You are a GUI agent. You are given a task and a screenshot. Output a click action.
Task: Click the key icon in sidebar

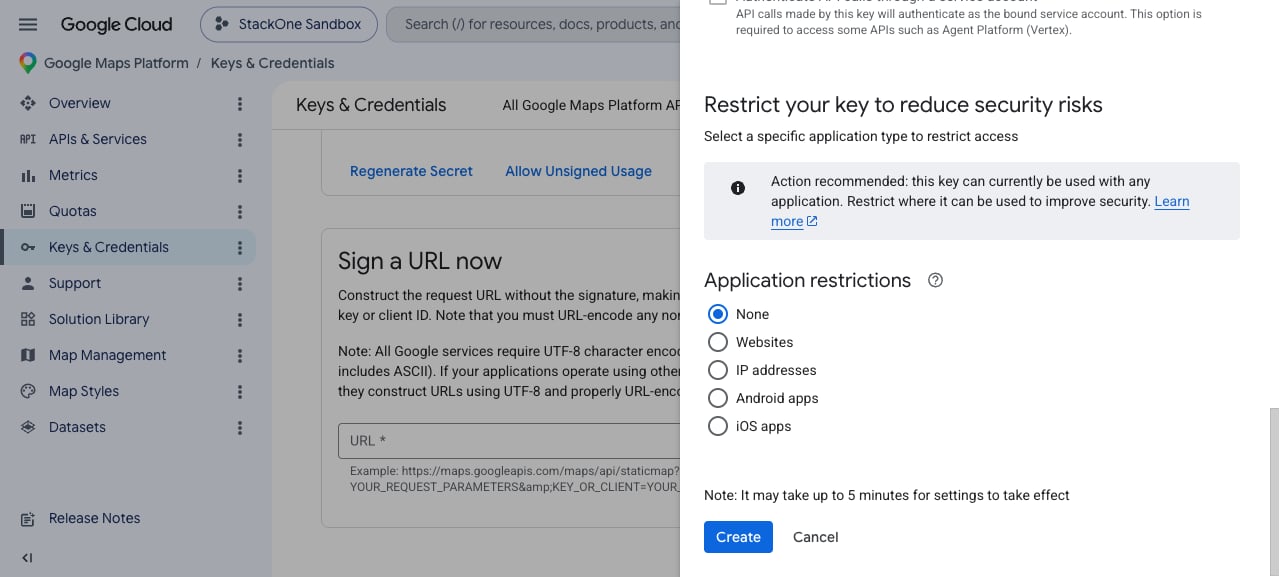click(28, 247)
